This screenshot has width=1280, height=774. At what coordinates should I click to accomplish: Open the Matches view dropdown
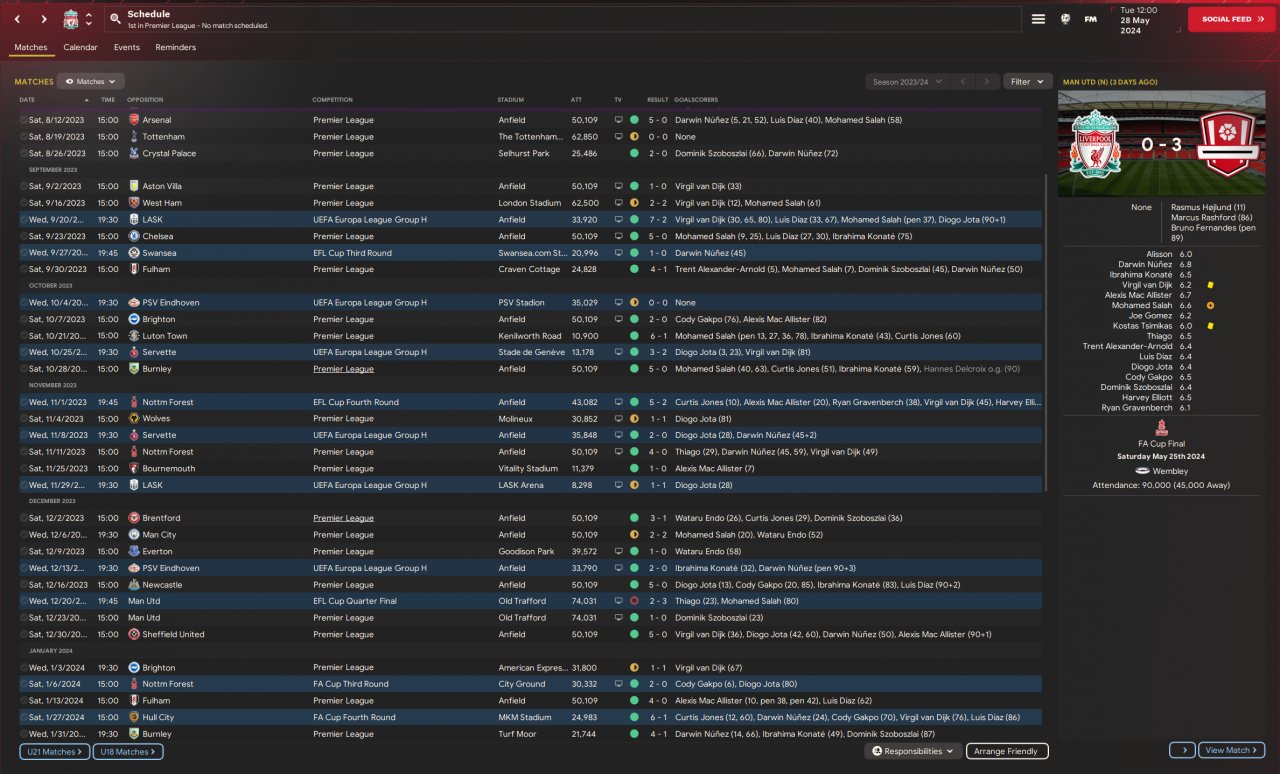tap(91, 82)
